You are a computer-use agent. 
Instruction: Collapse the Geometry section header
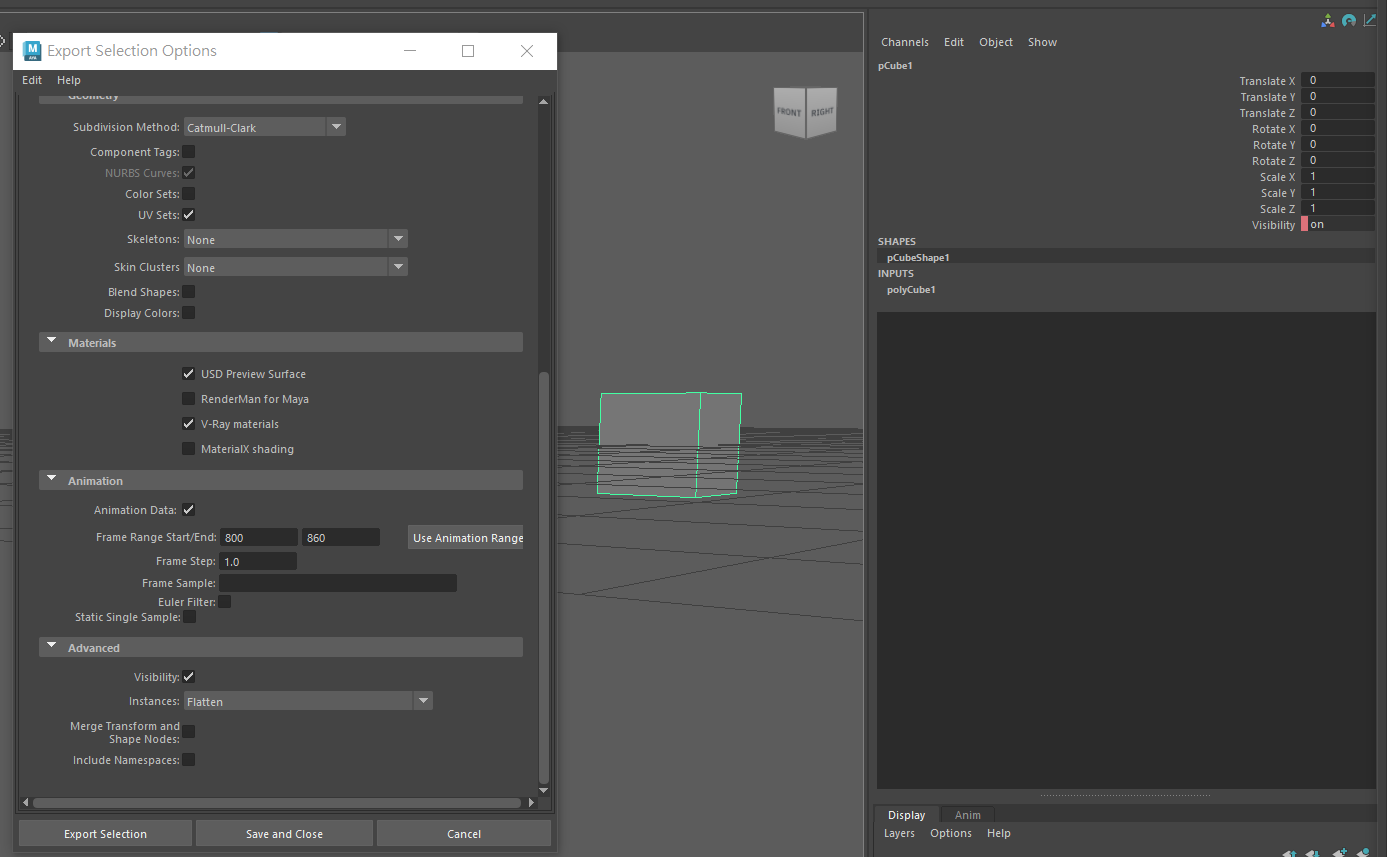coord(281,97)
